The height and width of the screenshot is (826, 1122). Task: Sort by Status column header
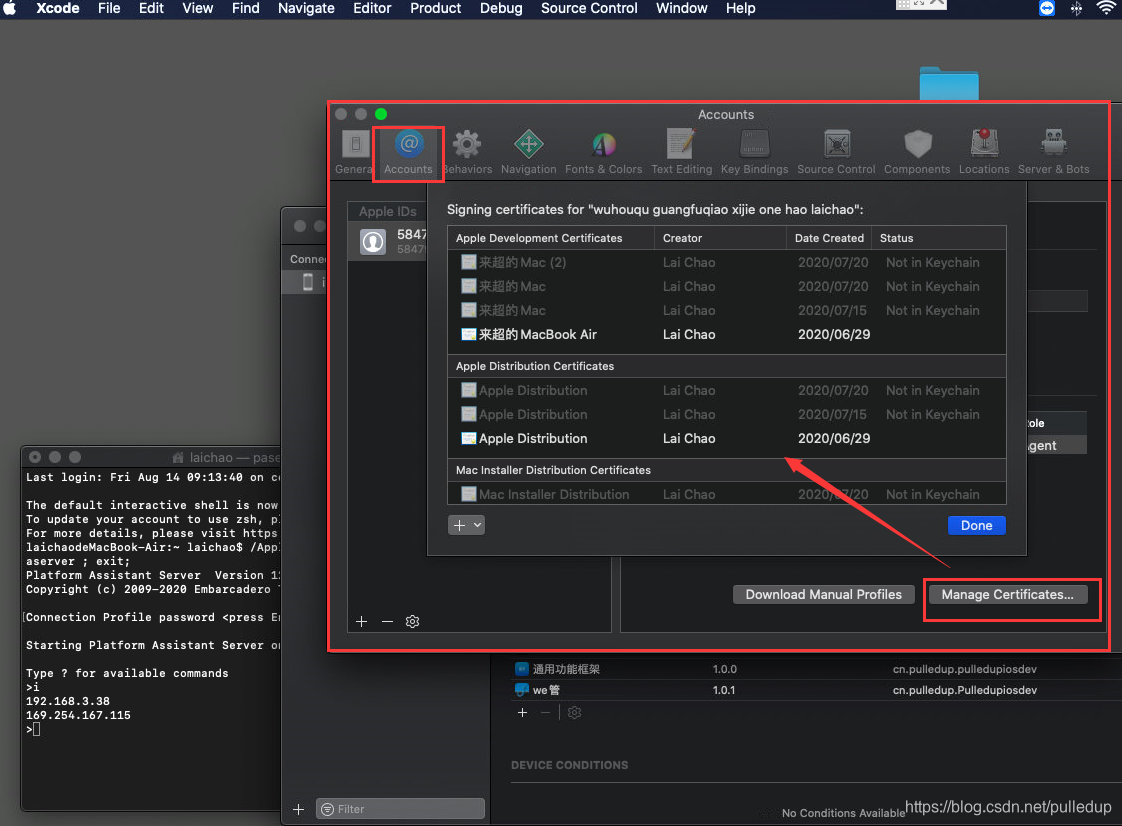pyautogui.click(x=939, y=238)
